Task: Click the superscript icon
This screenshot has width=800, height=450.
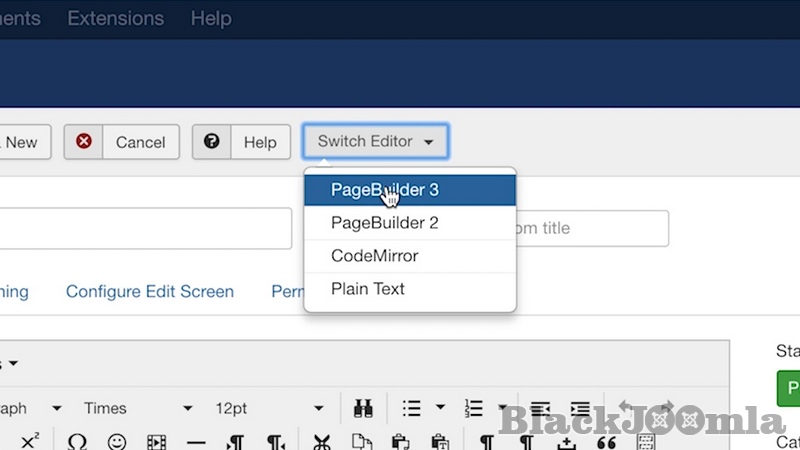Action: point(30,440)
